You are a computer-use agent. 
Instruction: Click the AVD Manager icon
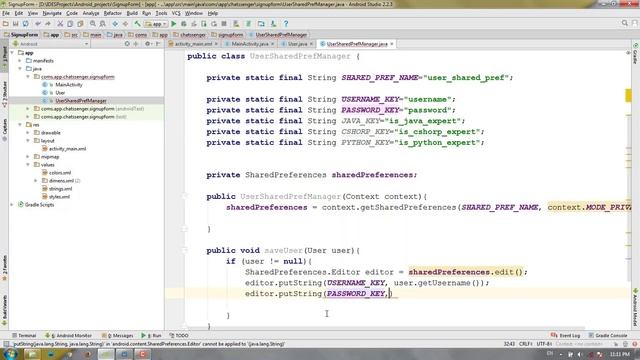(x=236, y=24)
